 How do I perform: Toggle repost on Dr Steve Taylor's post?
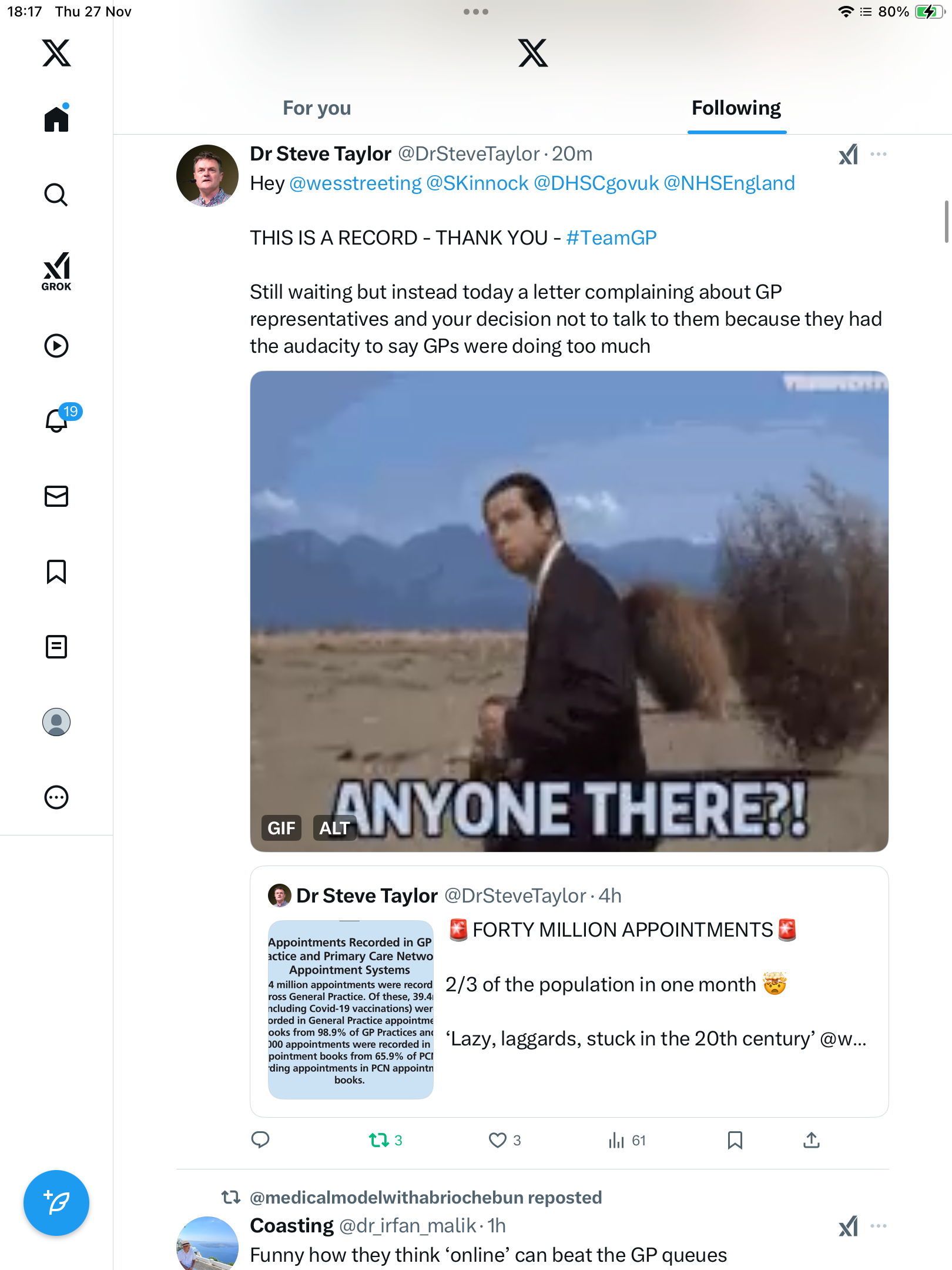click(379, 1141)
